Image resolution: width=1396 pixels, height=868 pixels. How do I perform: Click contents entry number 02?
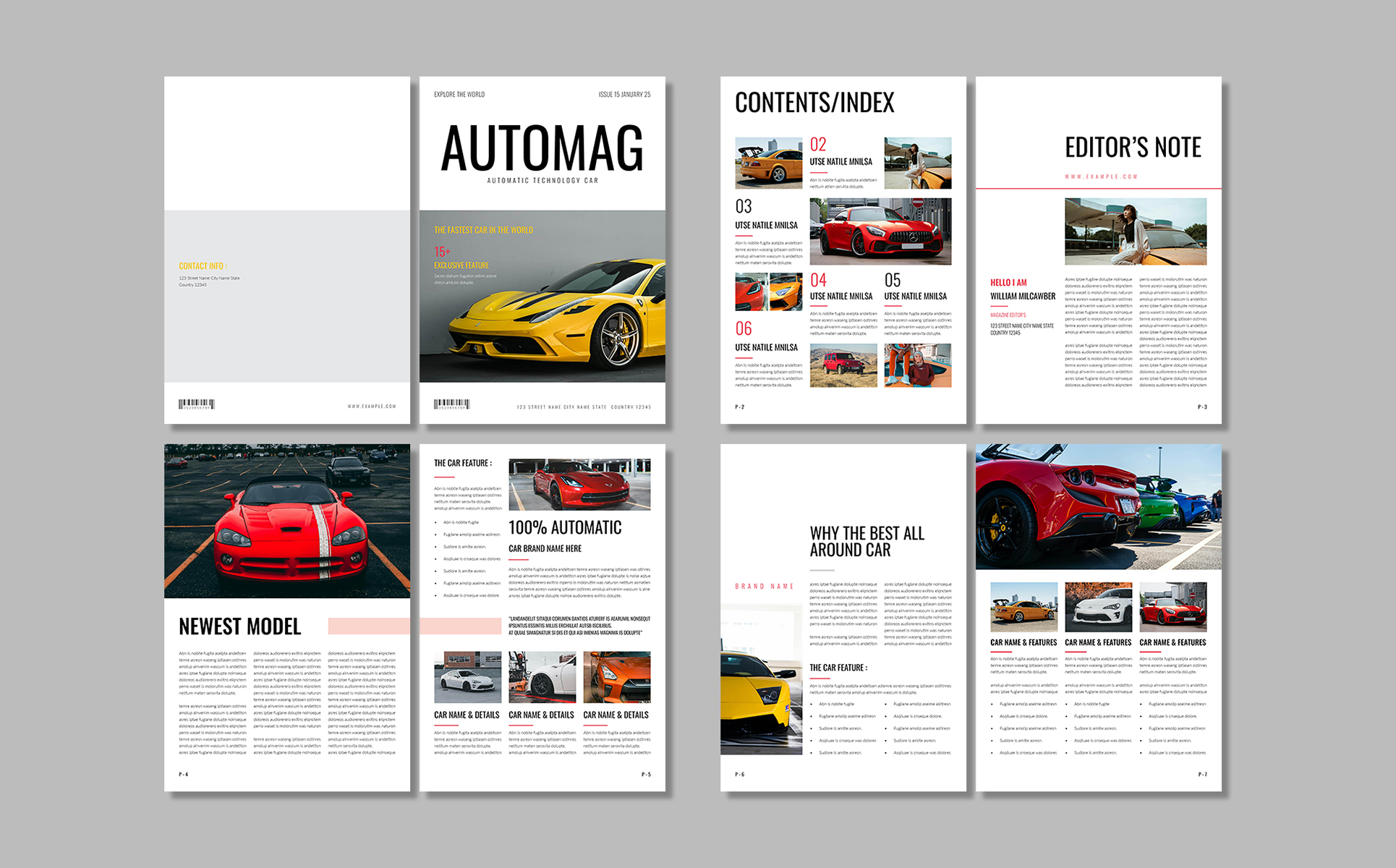tap(818, 145)
